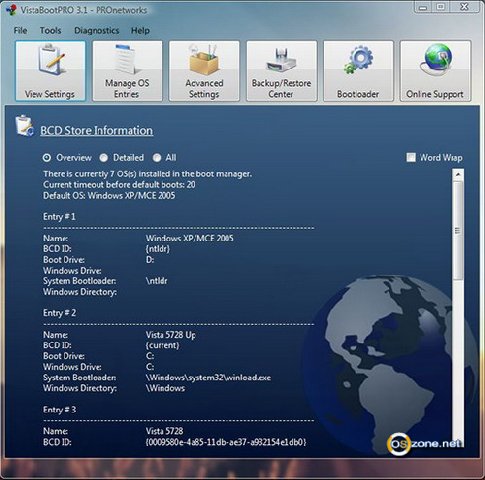Click the 'D:' boot drive value
485x480 pixels.
pyautogui.click(x=150, y=260)
